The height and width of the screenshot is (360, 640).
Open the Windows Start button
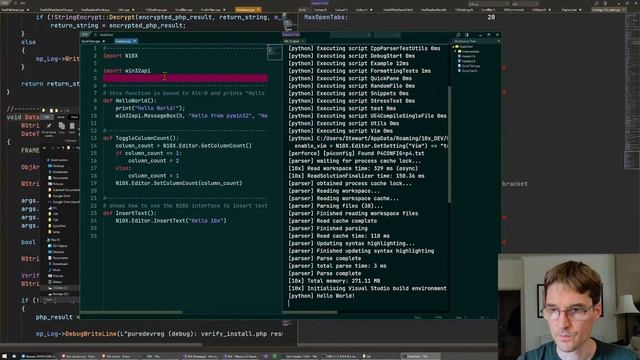tap(4, 356)
